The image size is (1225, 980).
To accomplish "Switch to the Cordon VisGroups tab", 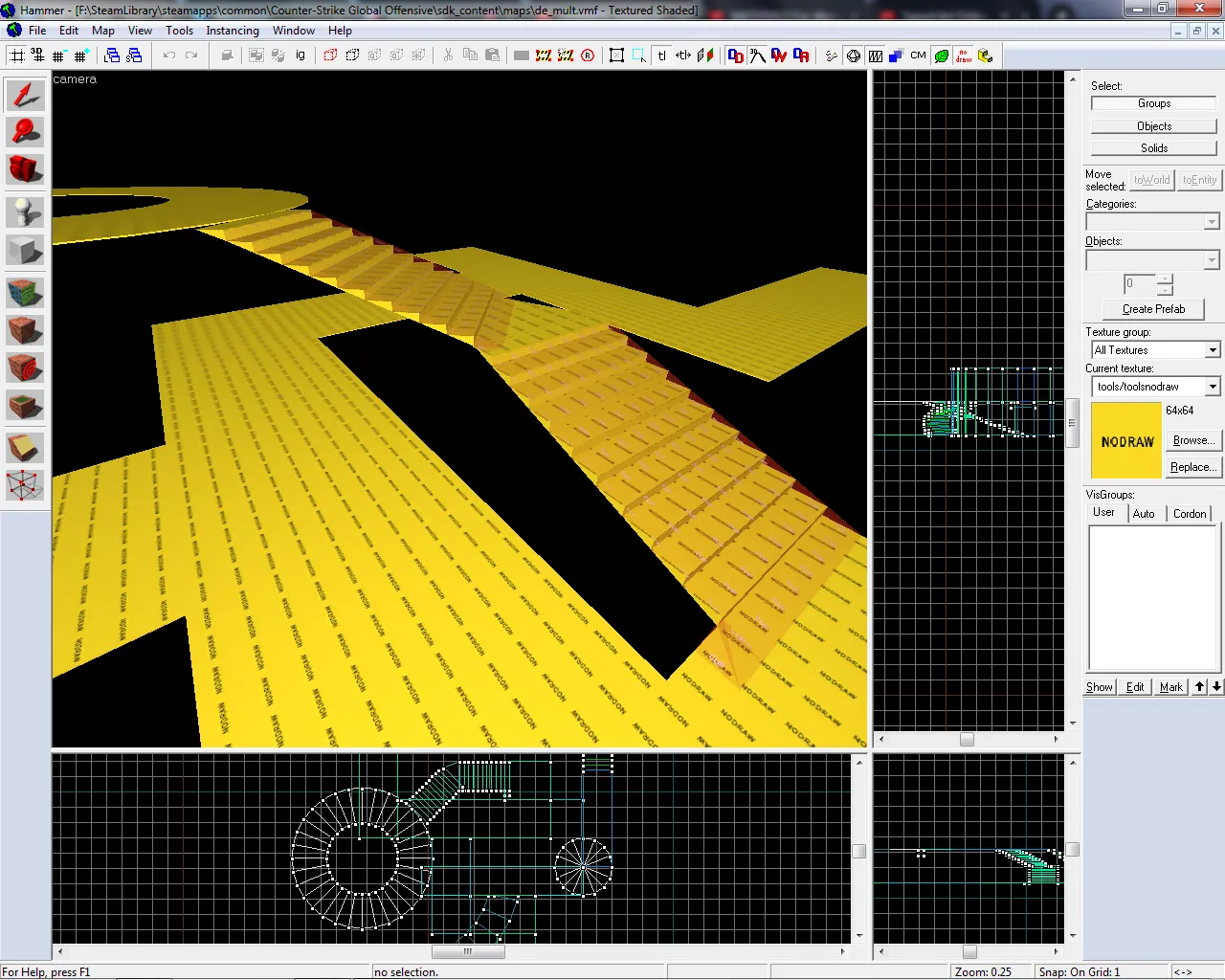I will pyautogui.click(x=1190, y=514).
